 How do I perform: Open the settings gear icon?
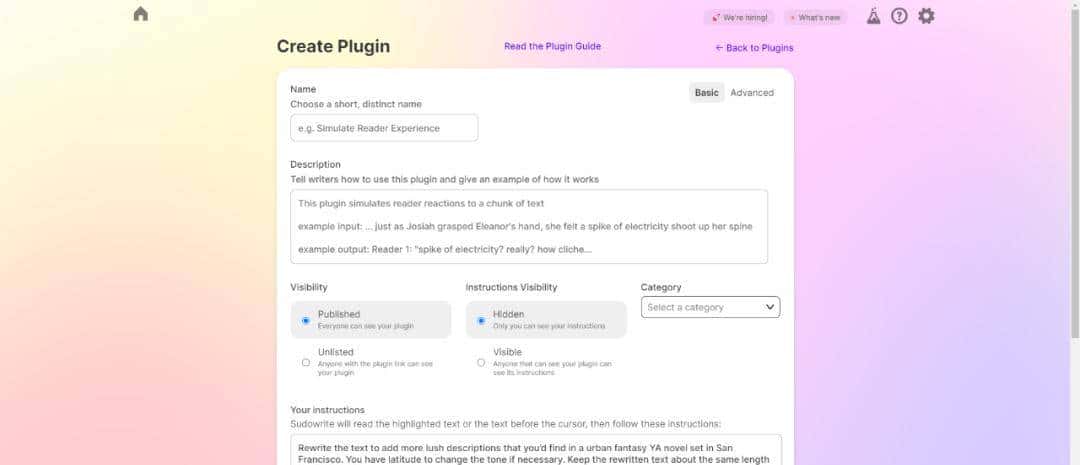(x=926, y=16)
